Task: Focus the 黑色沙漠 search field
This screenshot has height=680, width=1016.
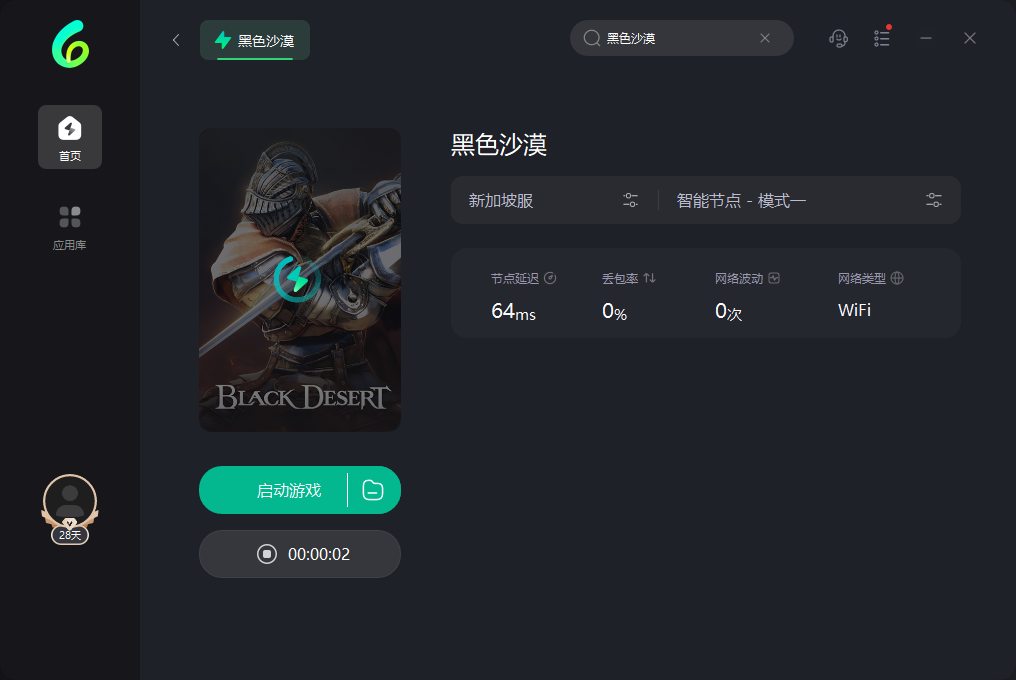Action: (x=681, y=38)
